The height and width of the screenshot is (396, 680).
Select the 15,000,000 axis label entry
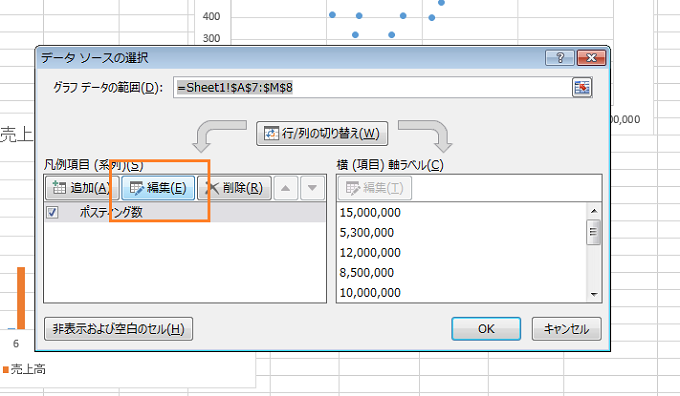coord(370,213)
